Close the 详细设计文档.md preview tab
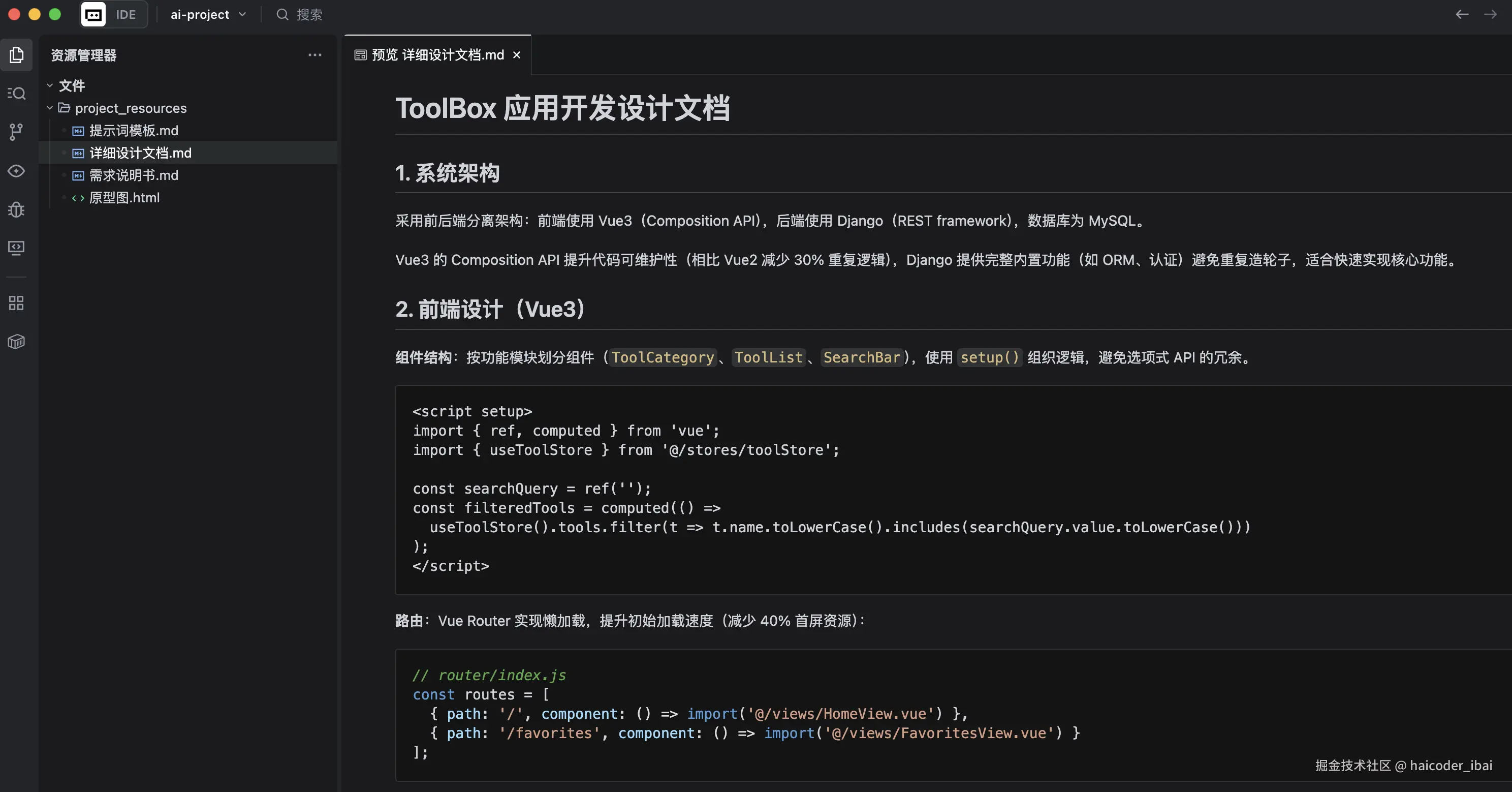 tap(517, 54)
